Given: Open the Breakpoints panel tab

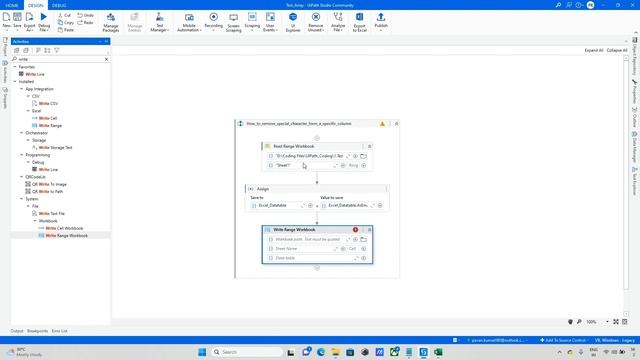Looking at the screenshot, I should [38, 331].
